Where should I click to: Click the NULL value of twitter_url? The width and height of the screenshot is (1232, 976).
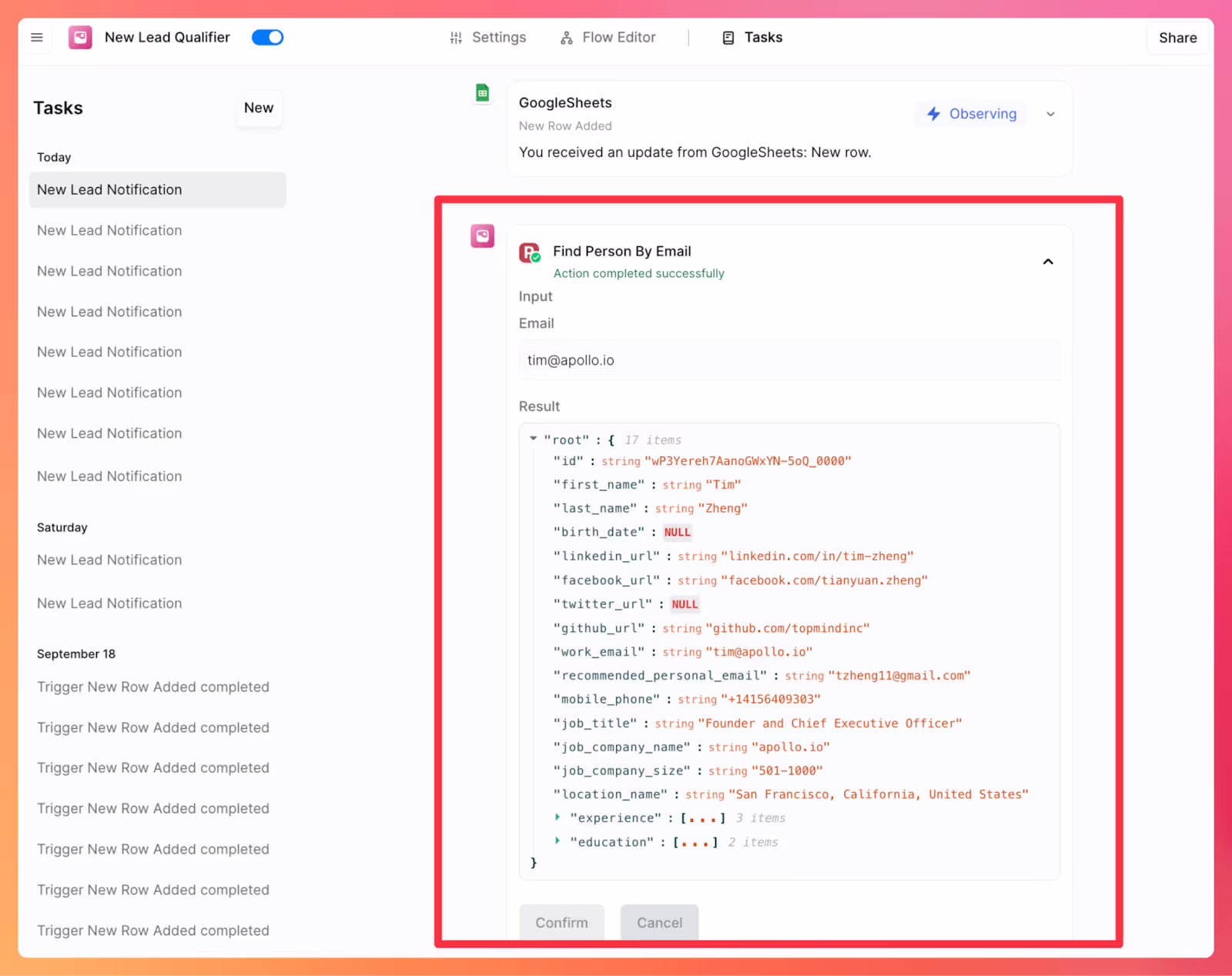pos(685,604)
